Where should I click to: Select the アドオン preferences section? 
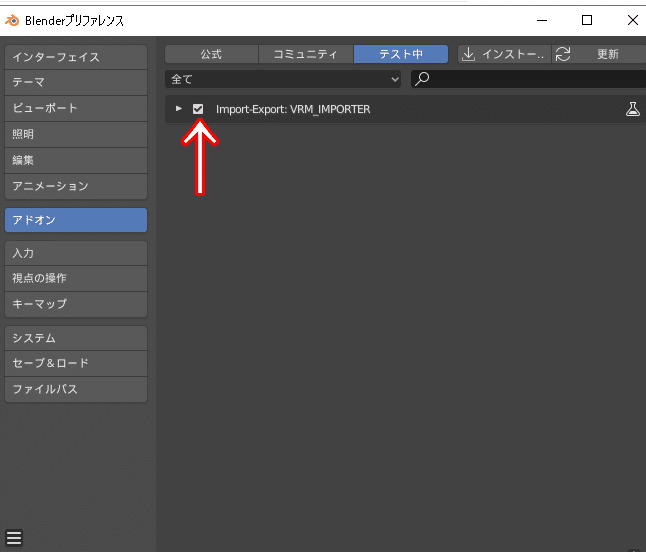pyautogui.click(x=76, y=220)
